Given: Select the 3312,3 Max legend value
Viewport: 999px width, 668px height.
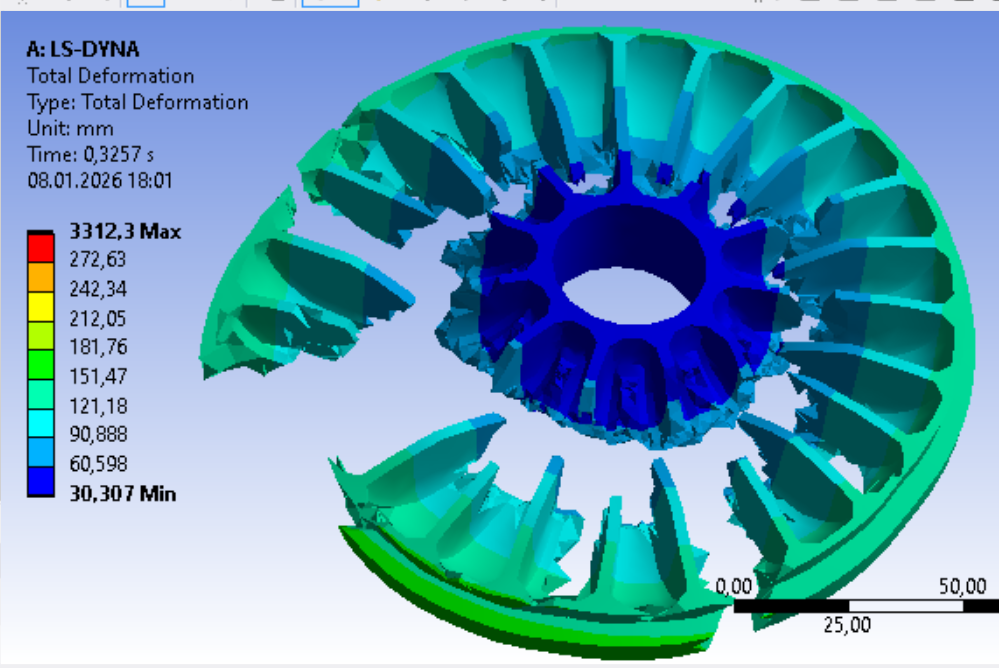Looking at the screenshot, I should point(125,231).
